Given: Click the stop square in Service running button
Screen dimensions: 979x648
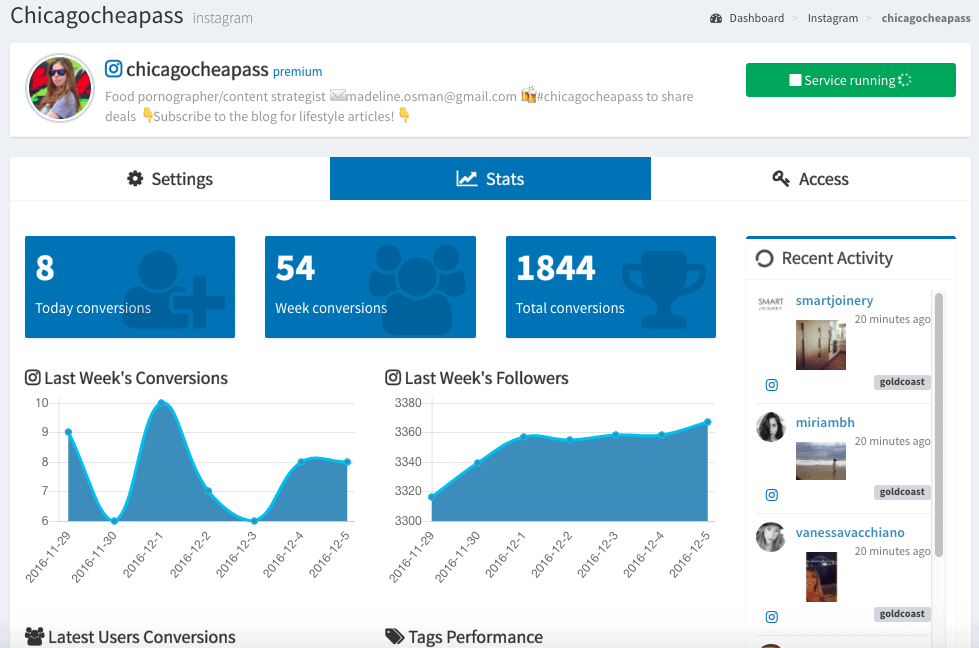Looking at the screenshot, I should (795, 80).
